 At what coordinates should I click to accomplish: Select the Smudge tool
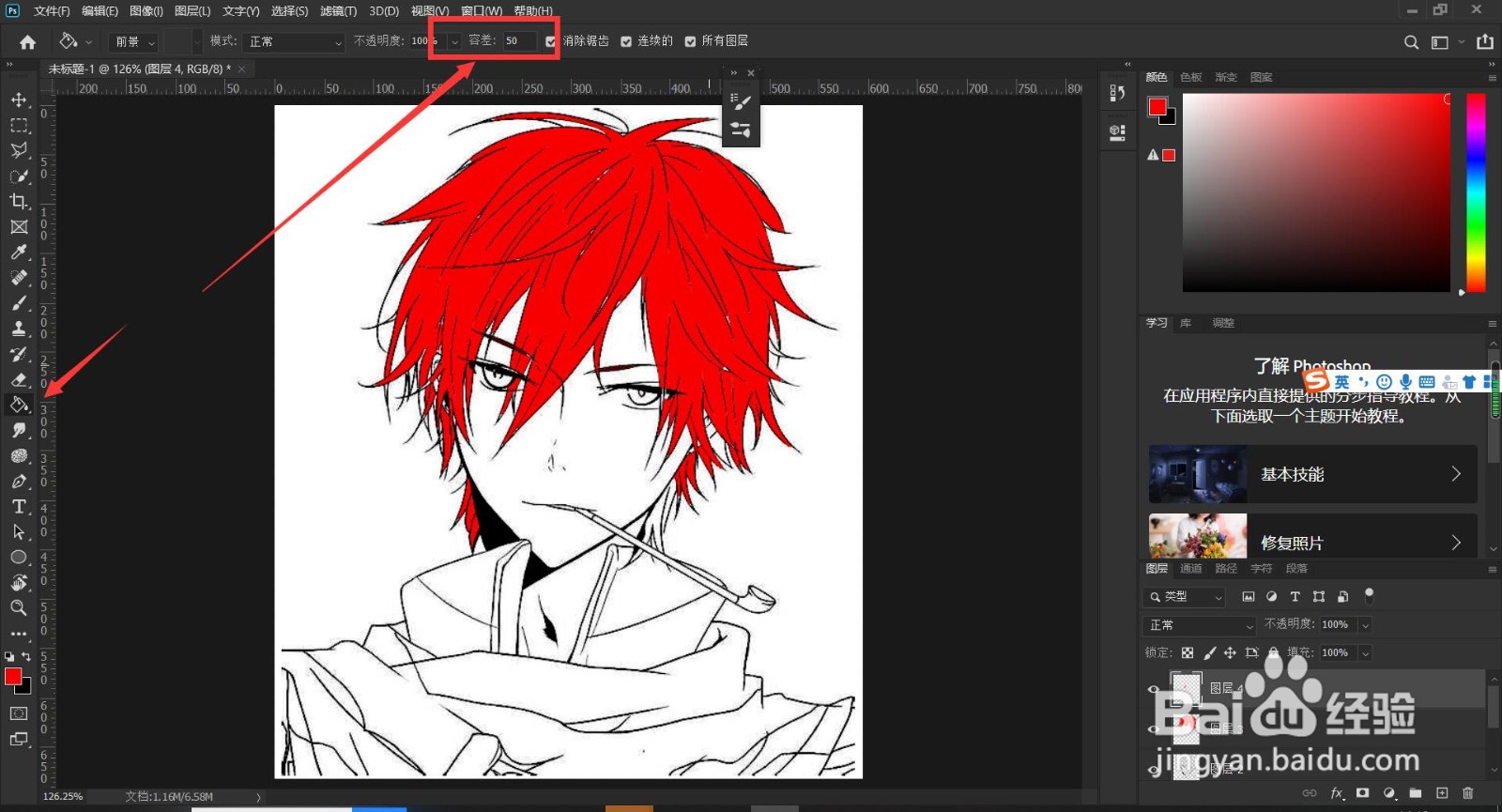[19, 430]
